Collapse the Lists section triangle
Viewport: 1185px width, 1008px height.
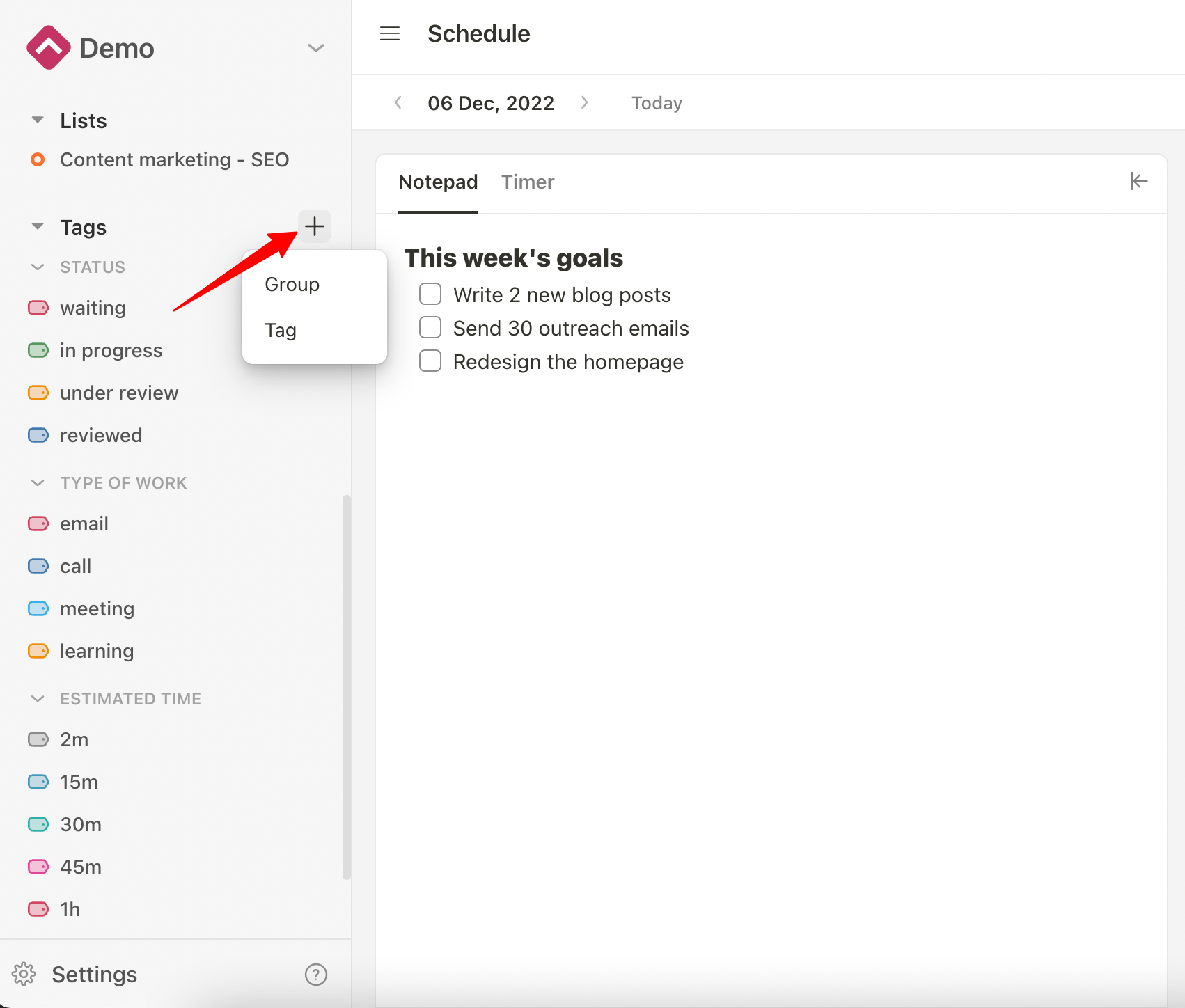(x=38, y=120)
